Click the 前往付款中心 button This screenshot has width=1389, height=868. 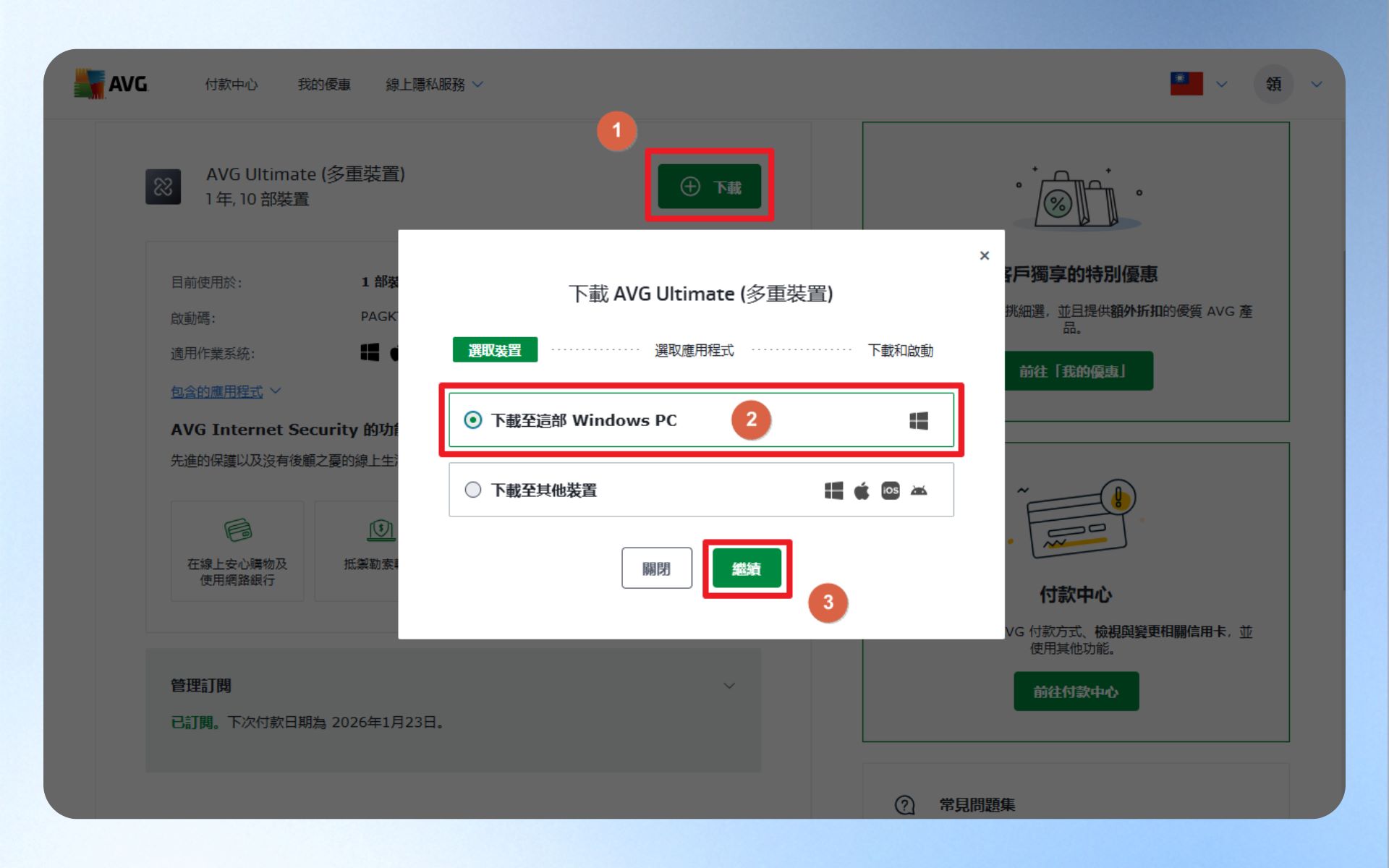tap(1076, 692)
